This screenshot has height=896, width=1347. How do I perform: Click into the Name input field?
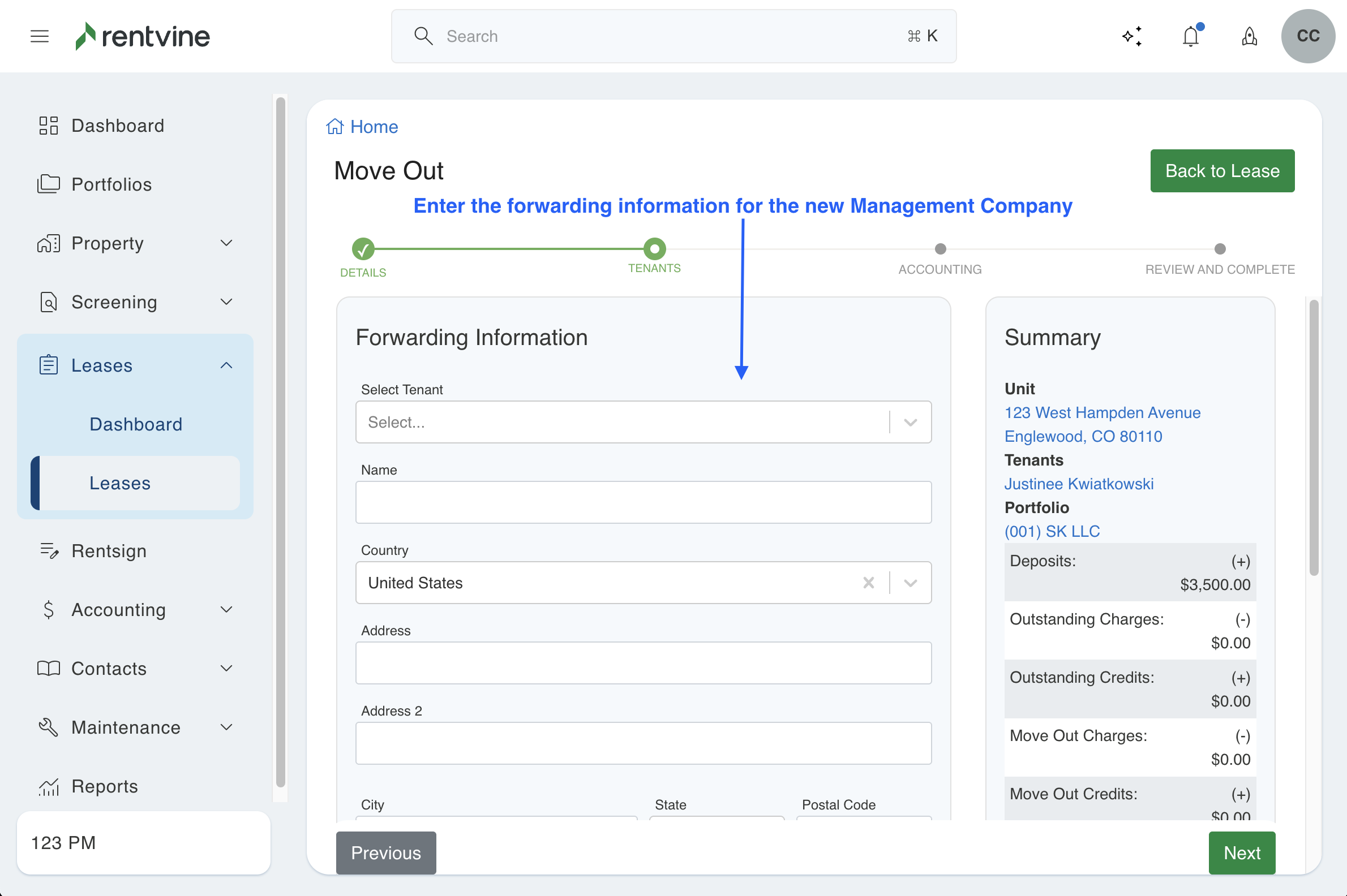(x=642, y=502)
